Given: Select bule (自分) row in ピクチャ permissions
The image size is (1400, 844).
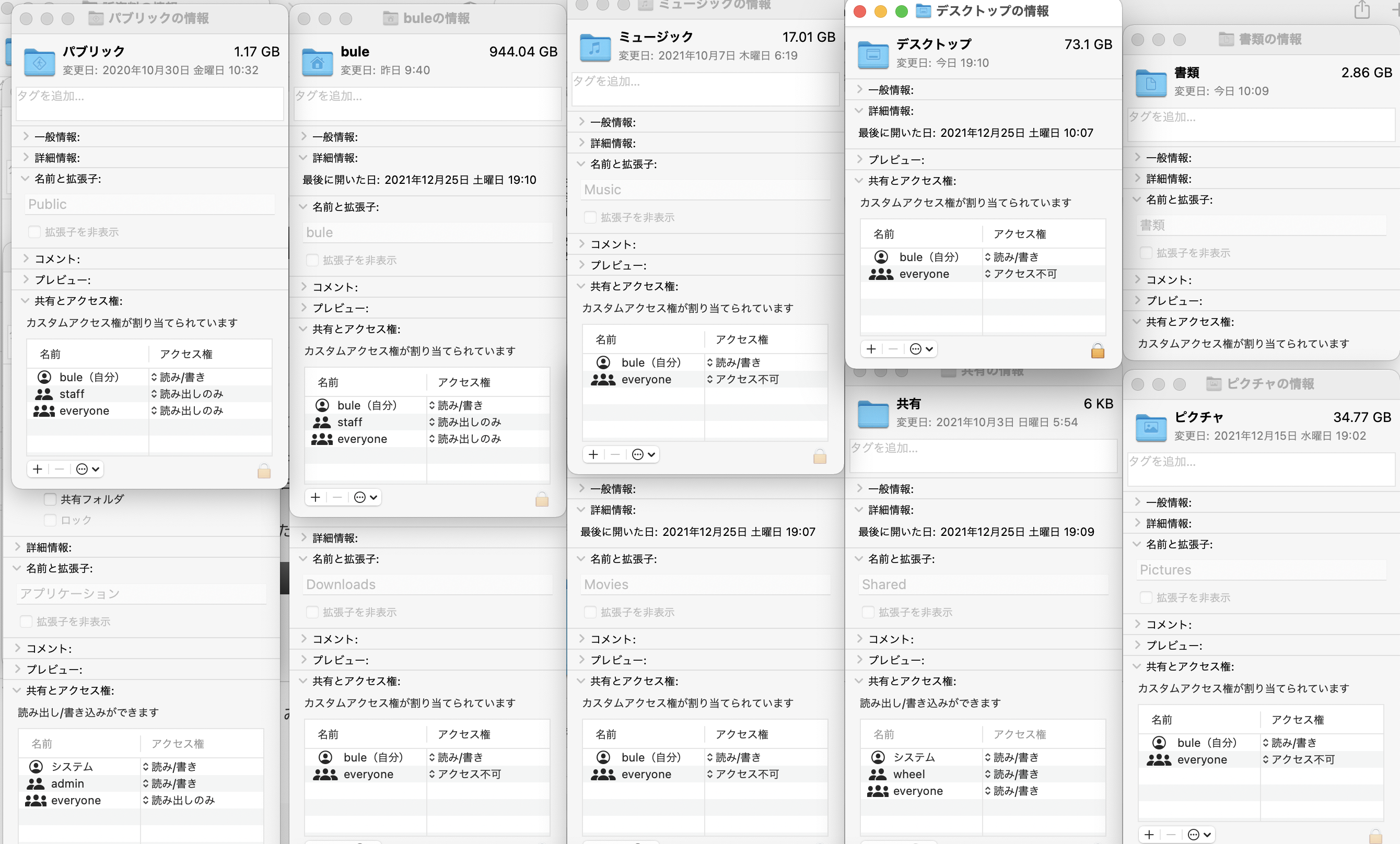Looking at the screenshot, I should tap(1206, 742).
